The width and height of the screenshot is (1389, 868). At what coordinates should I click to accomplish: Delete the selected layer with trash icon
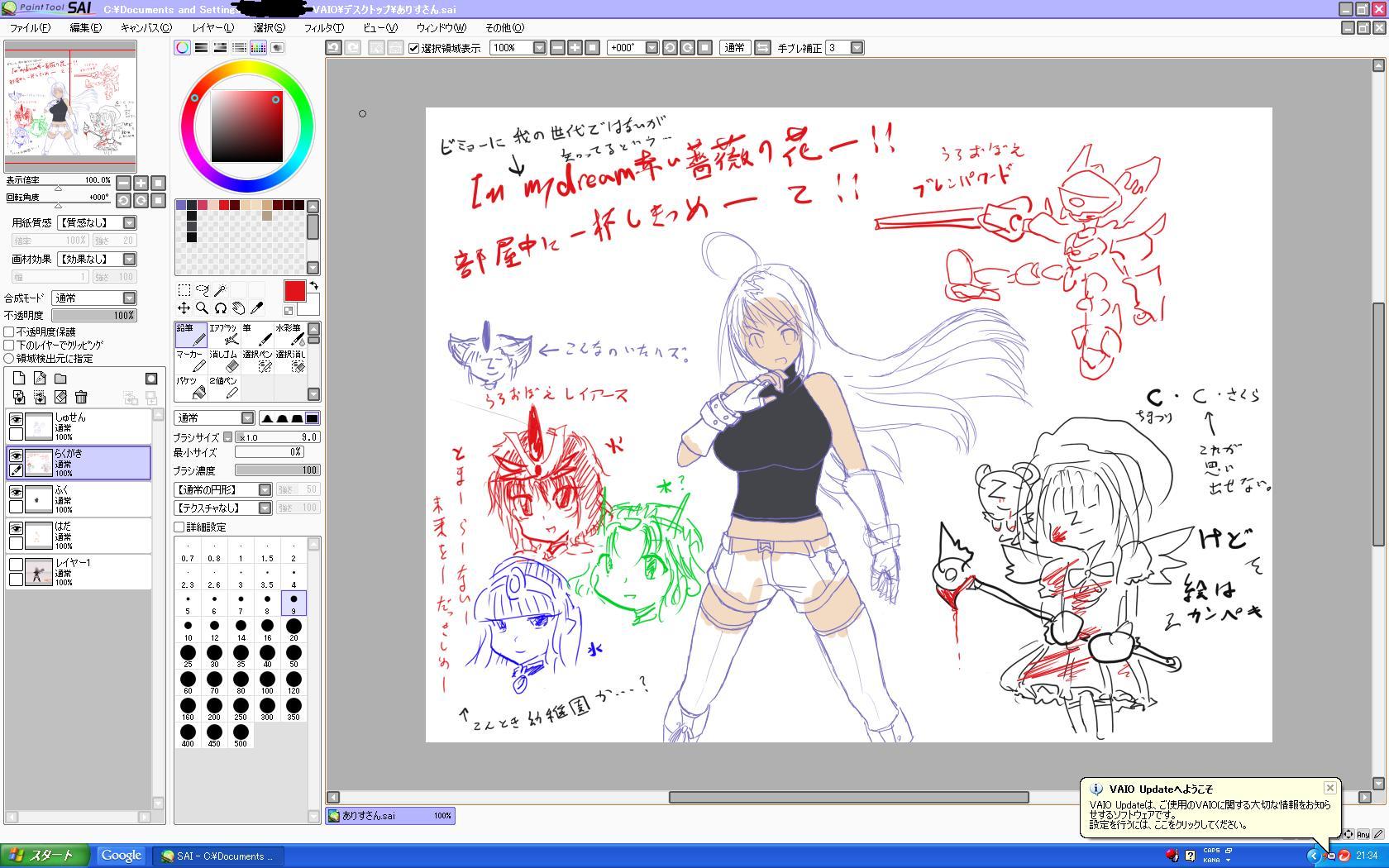pos(81,397)
